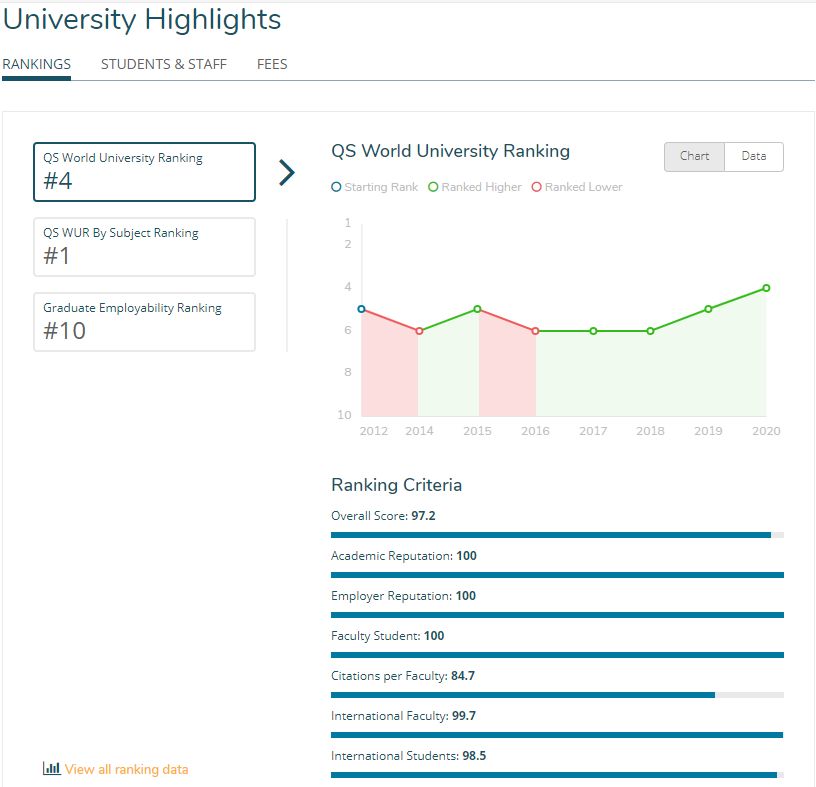Select the QS World University Ranking card
816x787 pixels.
(x=144, y=172)
